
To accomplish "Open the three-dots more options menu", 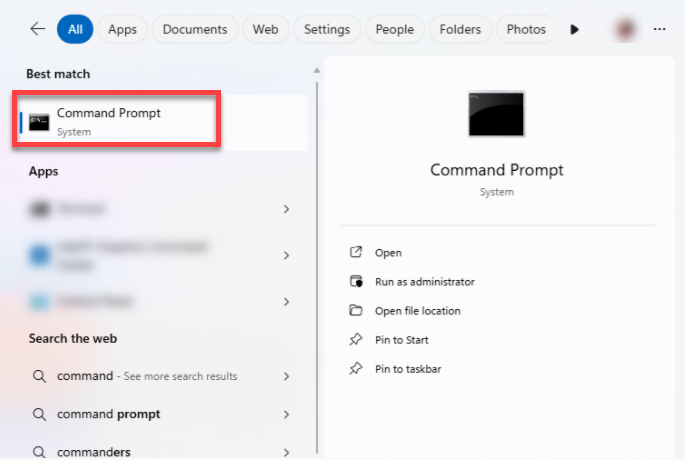I will coord(659,29).
